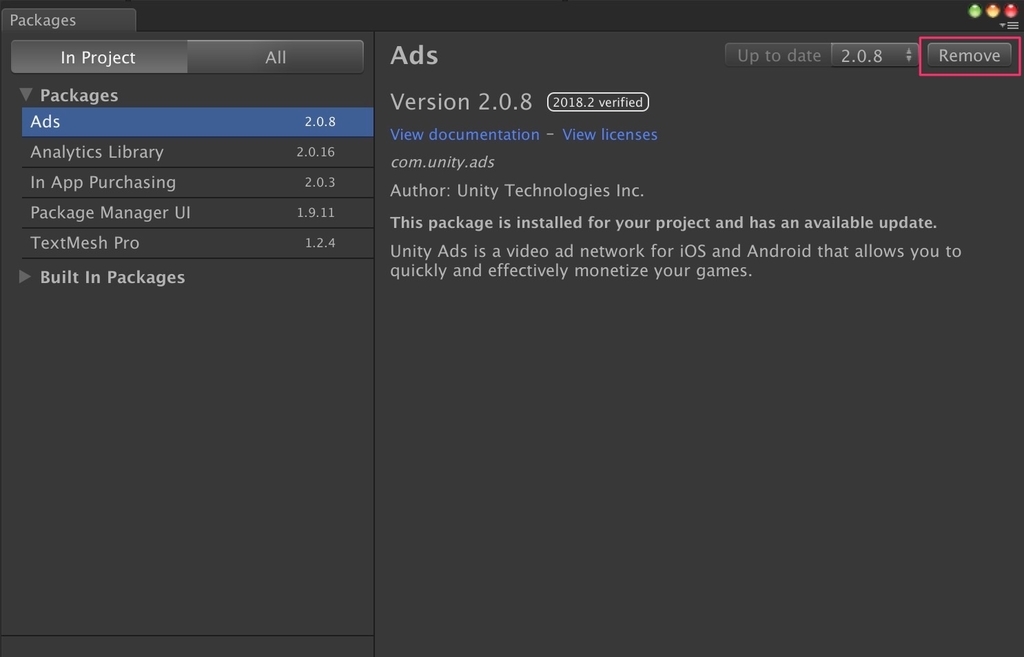Select the In App Purchasing package
The image size is (1024, 657).
[197, 182]
